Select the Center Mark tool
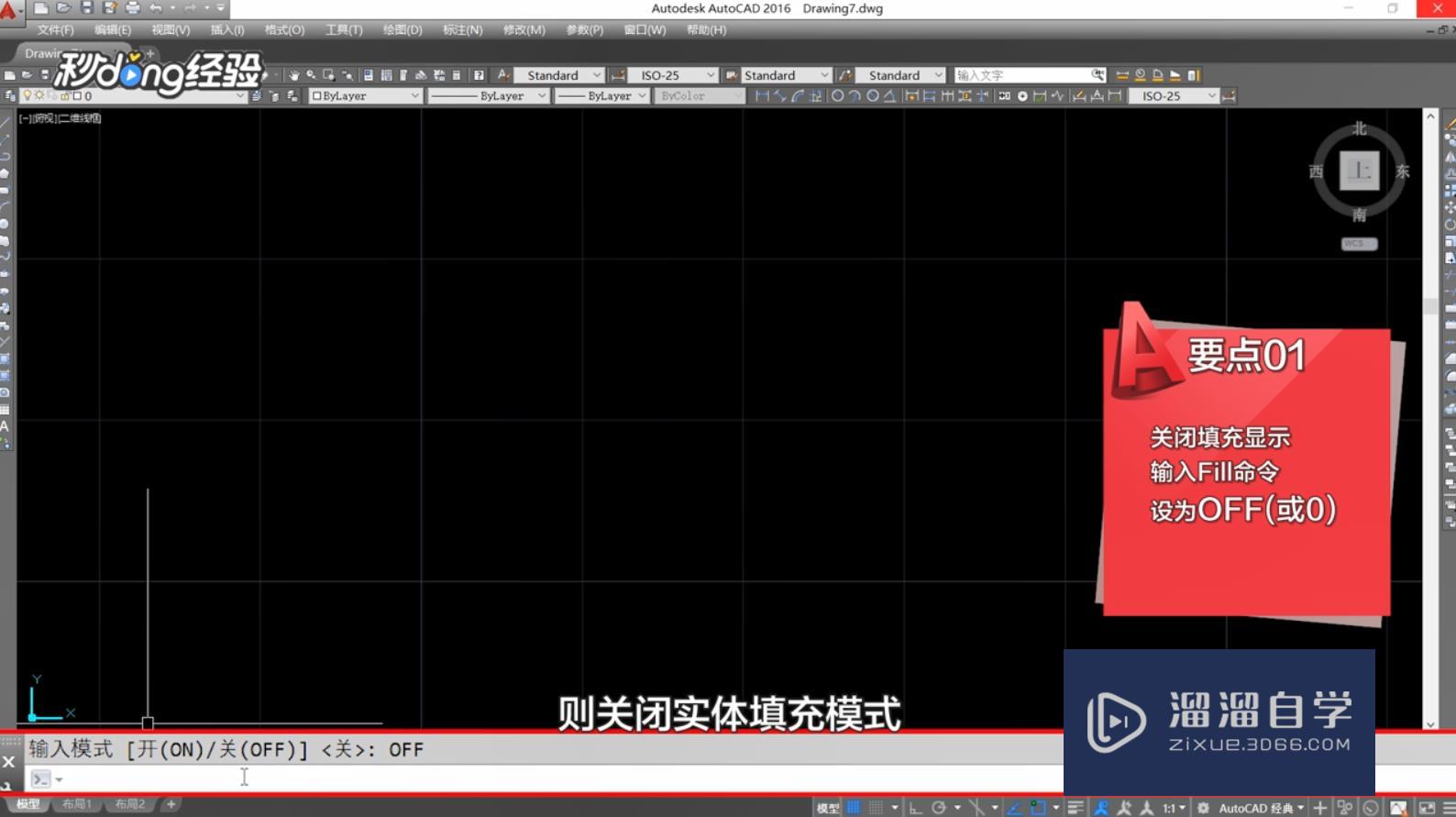The height and width of the screenshot is (817, 1456). click(x=1022, y=95)
